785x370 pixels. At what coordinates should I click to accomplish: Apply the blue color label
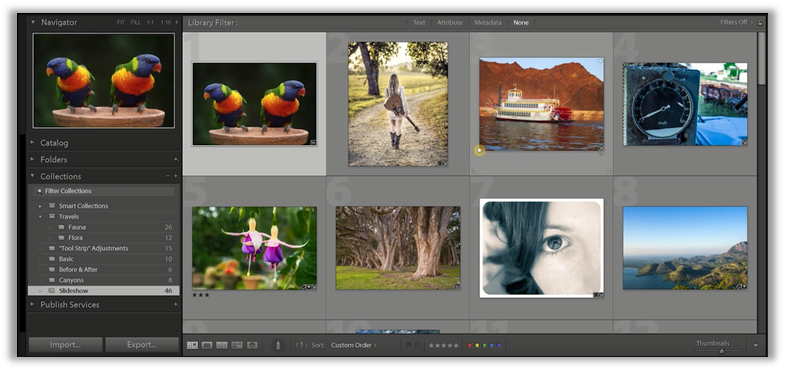tap(492, 345)
